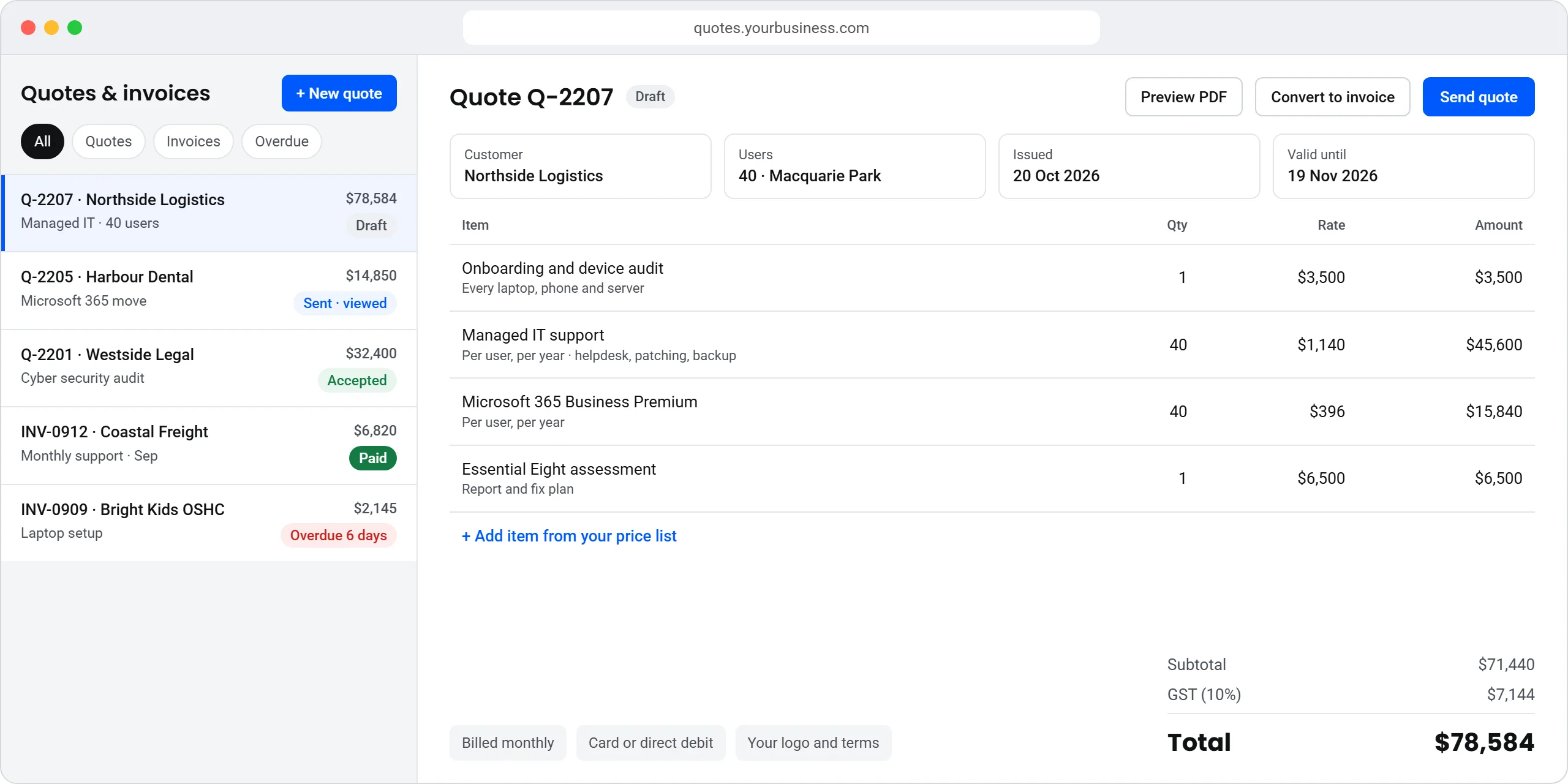This screenshot has width=1568, height=784.
Task: Select the Onboarding and device audit line item
Action: pos(992,277)
